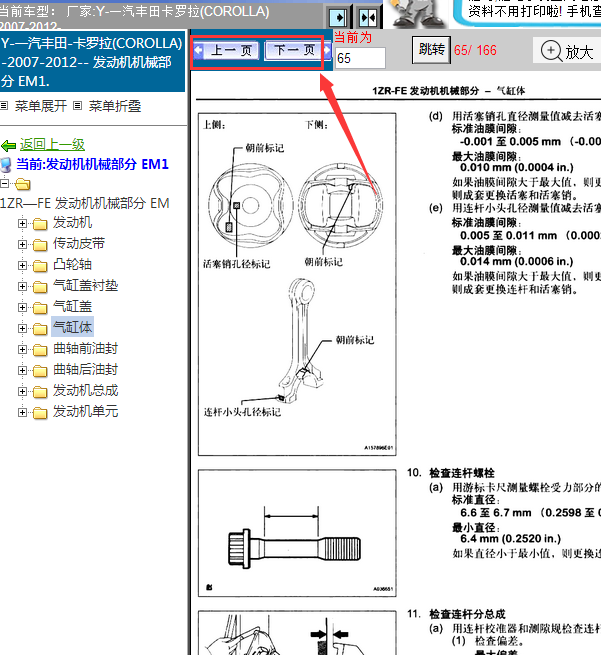Click the 11. 检查连杆分总成 heading
This screenshot has width=601, height=655.
tap(456, 614)
